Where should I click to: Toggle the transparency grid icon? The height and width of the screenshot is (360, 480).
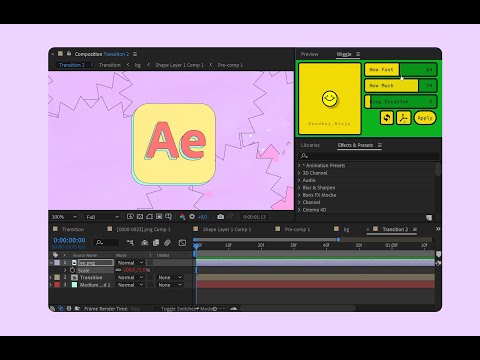(140, 217)
